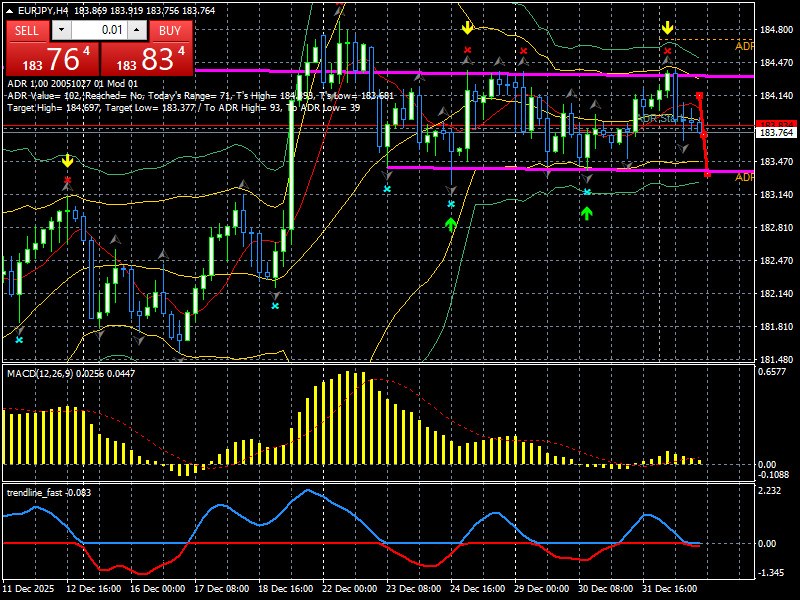Screen dimensions: 800x600
Task: Click the 184.800 price scale label
Action: coord(777,30)
